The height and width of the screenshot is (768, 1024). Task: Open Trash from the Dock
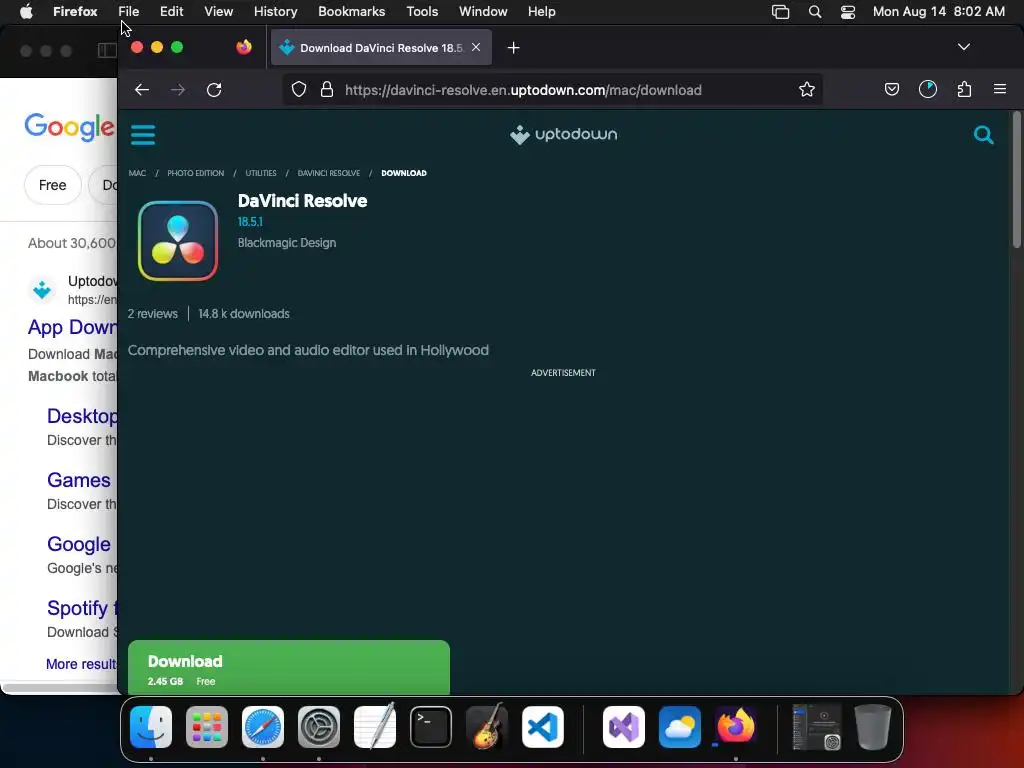click(872, 727)
